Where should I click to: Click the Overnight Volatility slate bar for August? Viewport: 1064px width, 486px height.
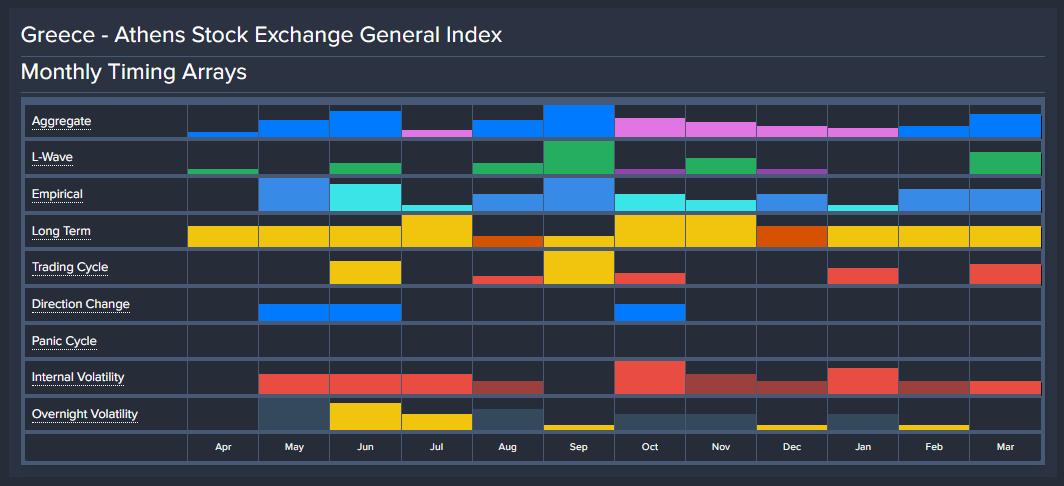(x=508, y=419)
